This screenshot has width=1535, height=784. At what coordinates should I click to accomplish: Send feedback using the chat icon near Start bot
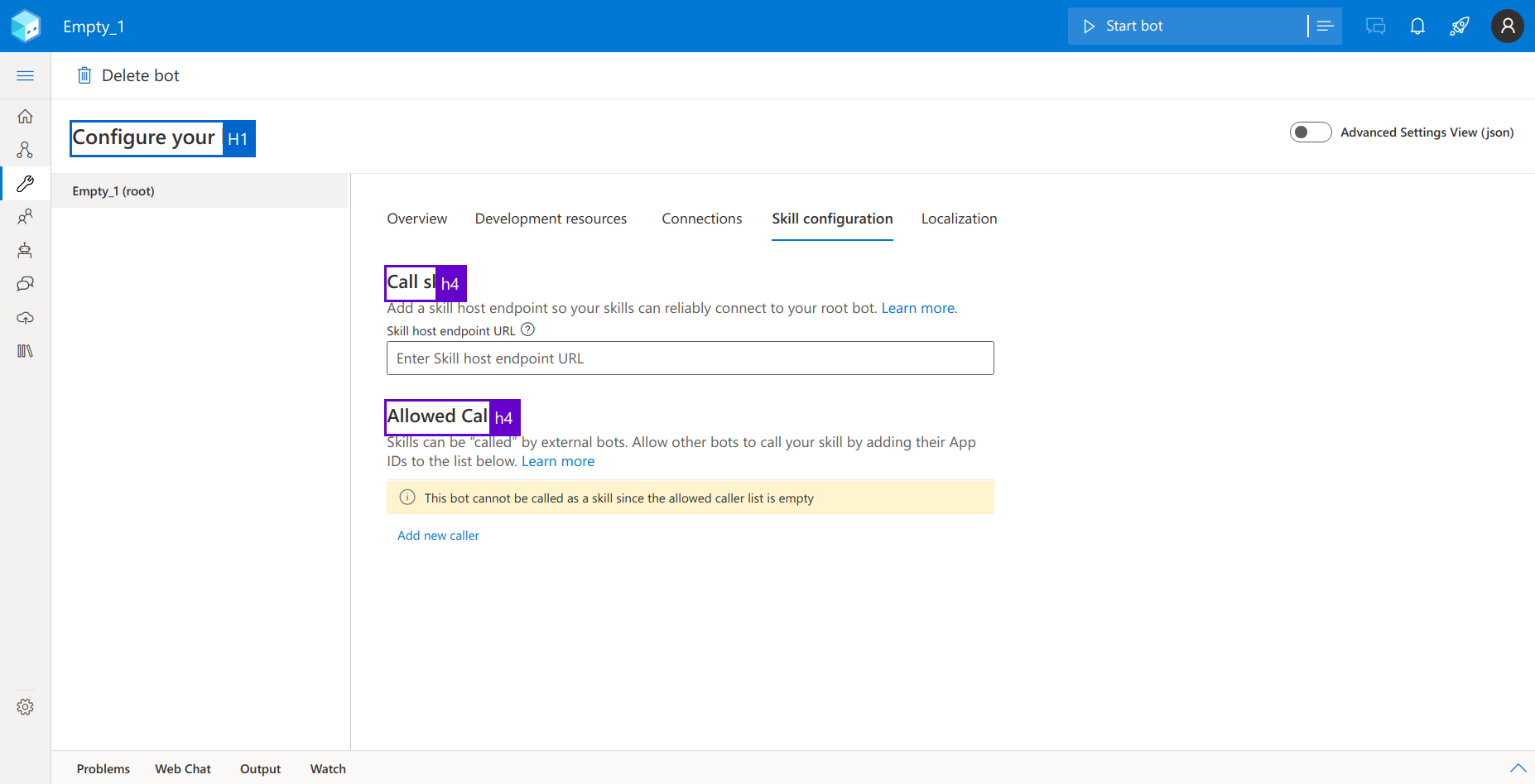point(1375,26)
